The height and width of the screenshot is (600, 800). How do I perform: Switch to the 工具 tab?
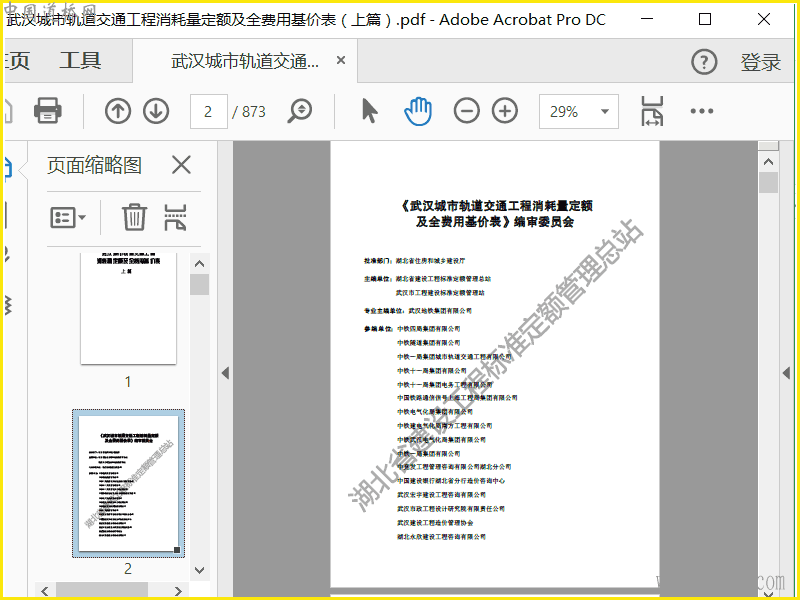pos(80,61)
